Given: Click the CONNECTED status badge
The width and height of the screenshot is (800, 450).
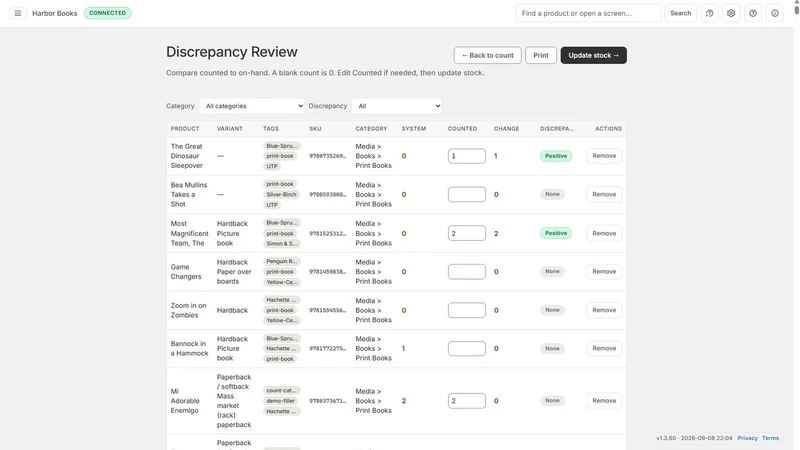Looking at the screenshot, I should tap(108, 13).
